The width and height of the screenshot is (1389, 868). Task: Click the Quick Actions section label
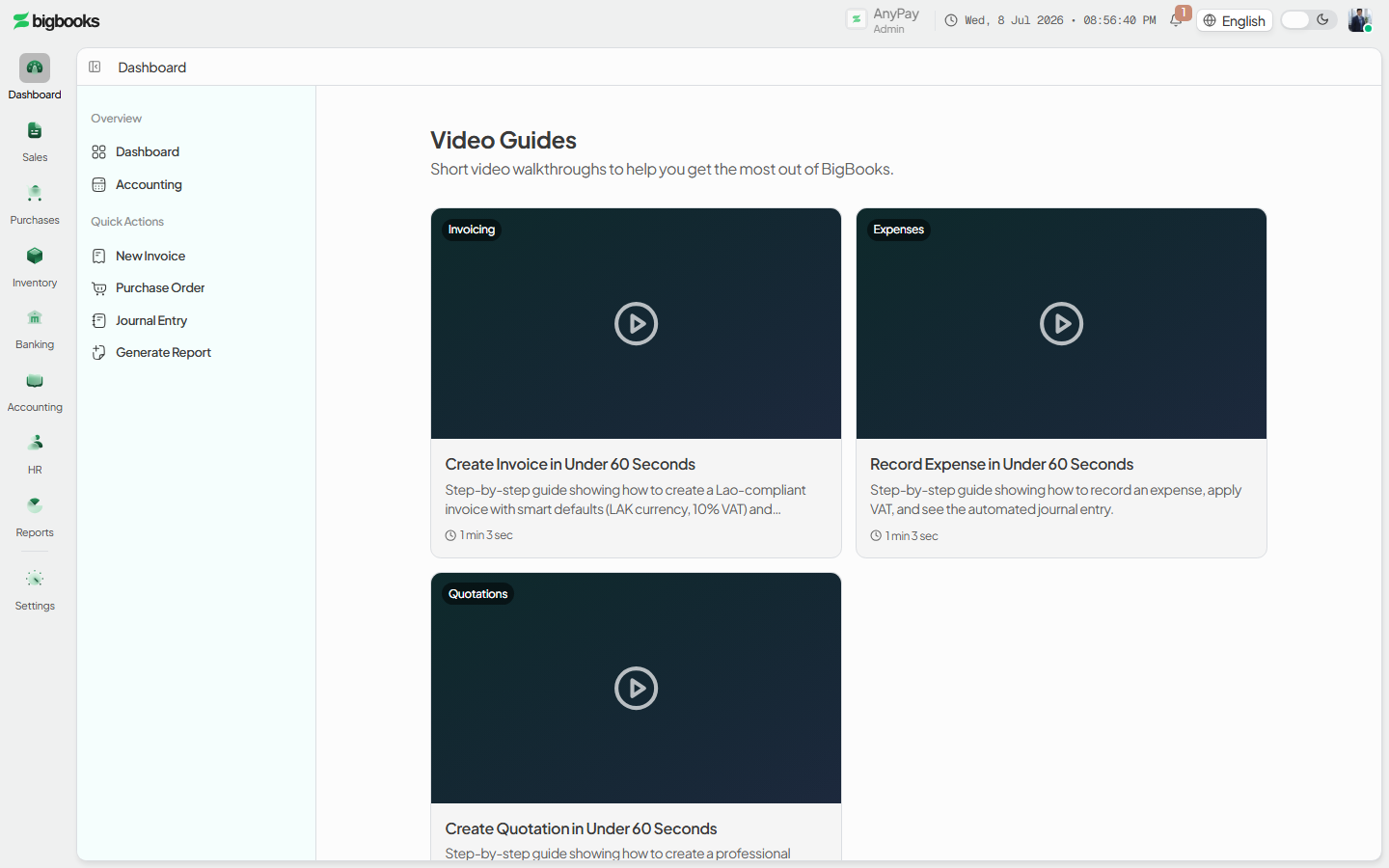(x=127, y=222)
